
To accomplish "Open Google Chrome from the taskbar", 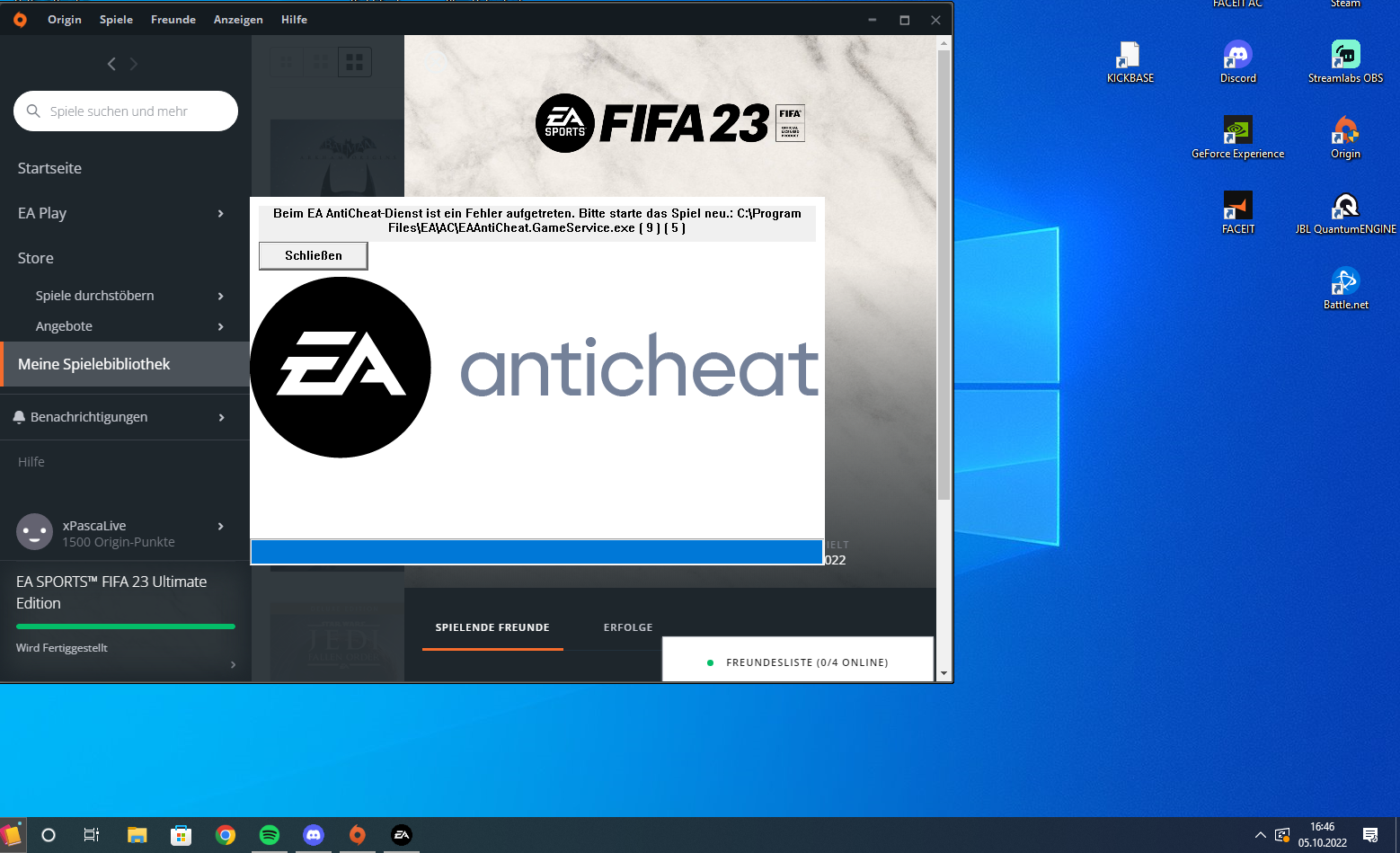I will tap(226, 835).
